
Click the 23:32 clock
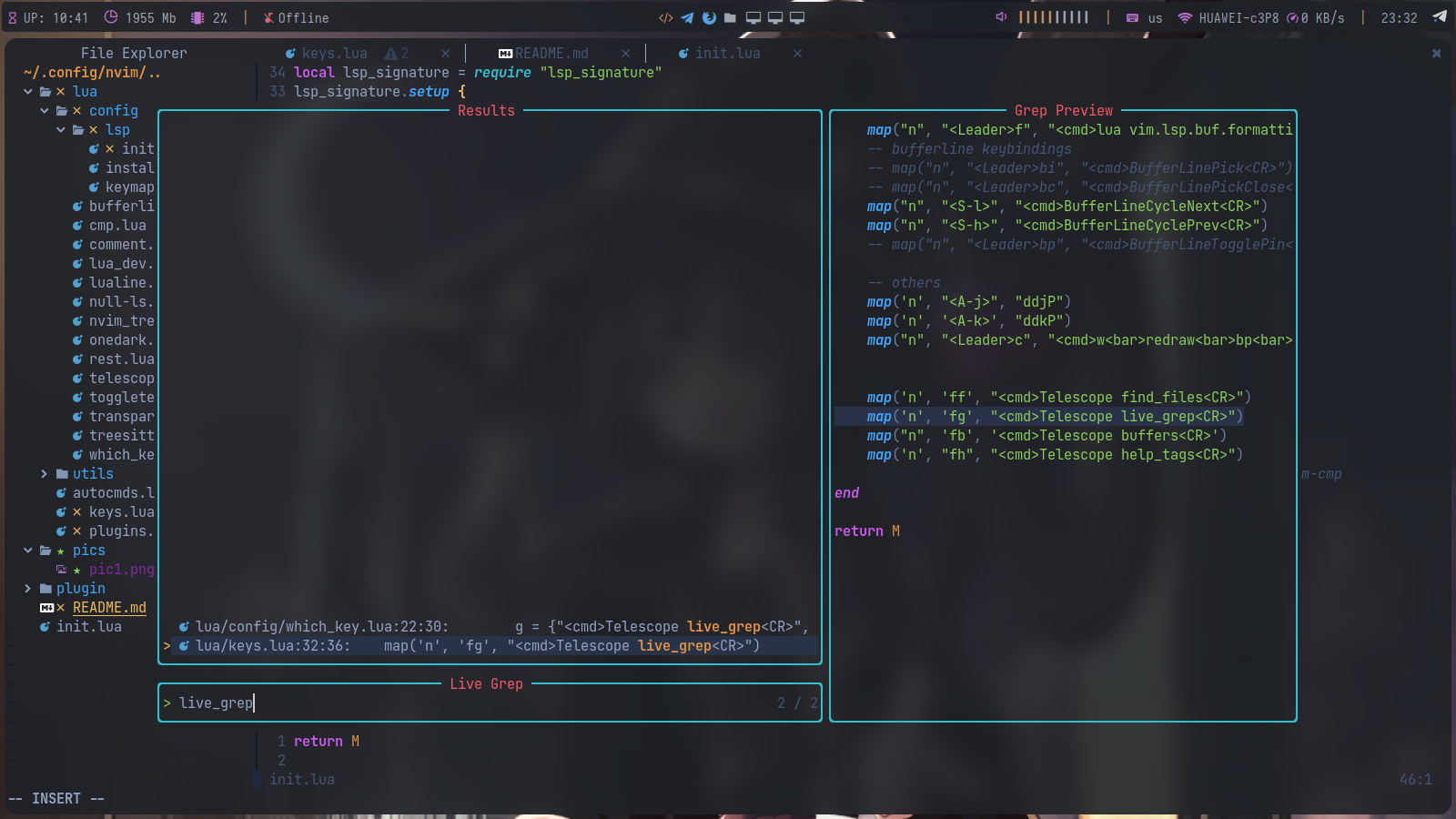[x=1399, y=18]
